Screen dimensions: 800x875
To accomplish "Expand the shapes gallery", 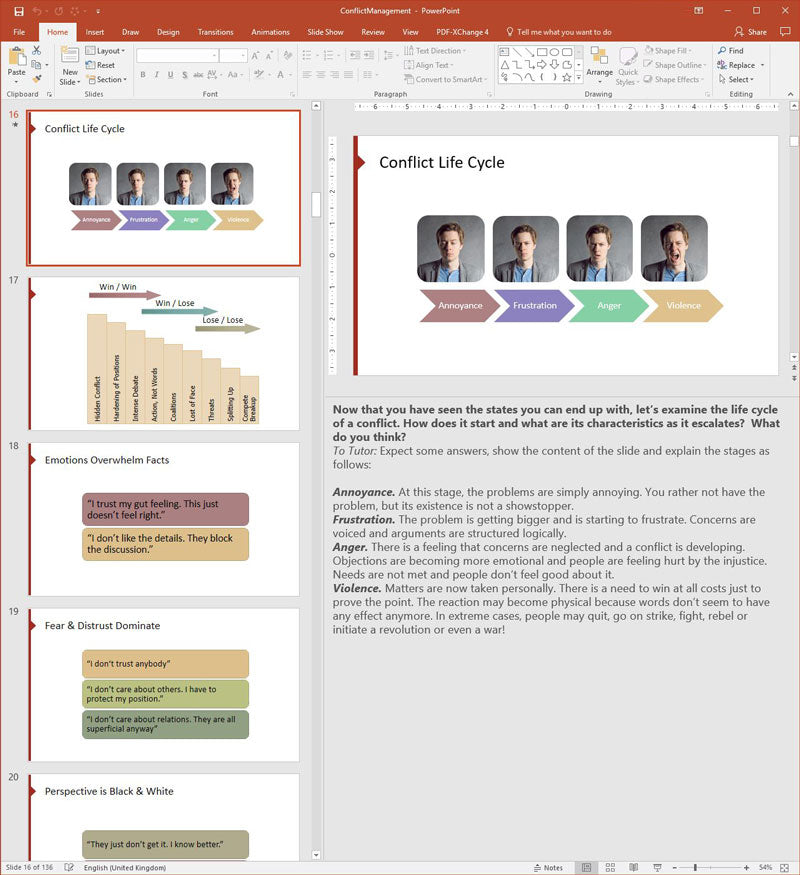I will coord(579,78).
